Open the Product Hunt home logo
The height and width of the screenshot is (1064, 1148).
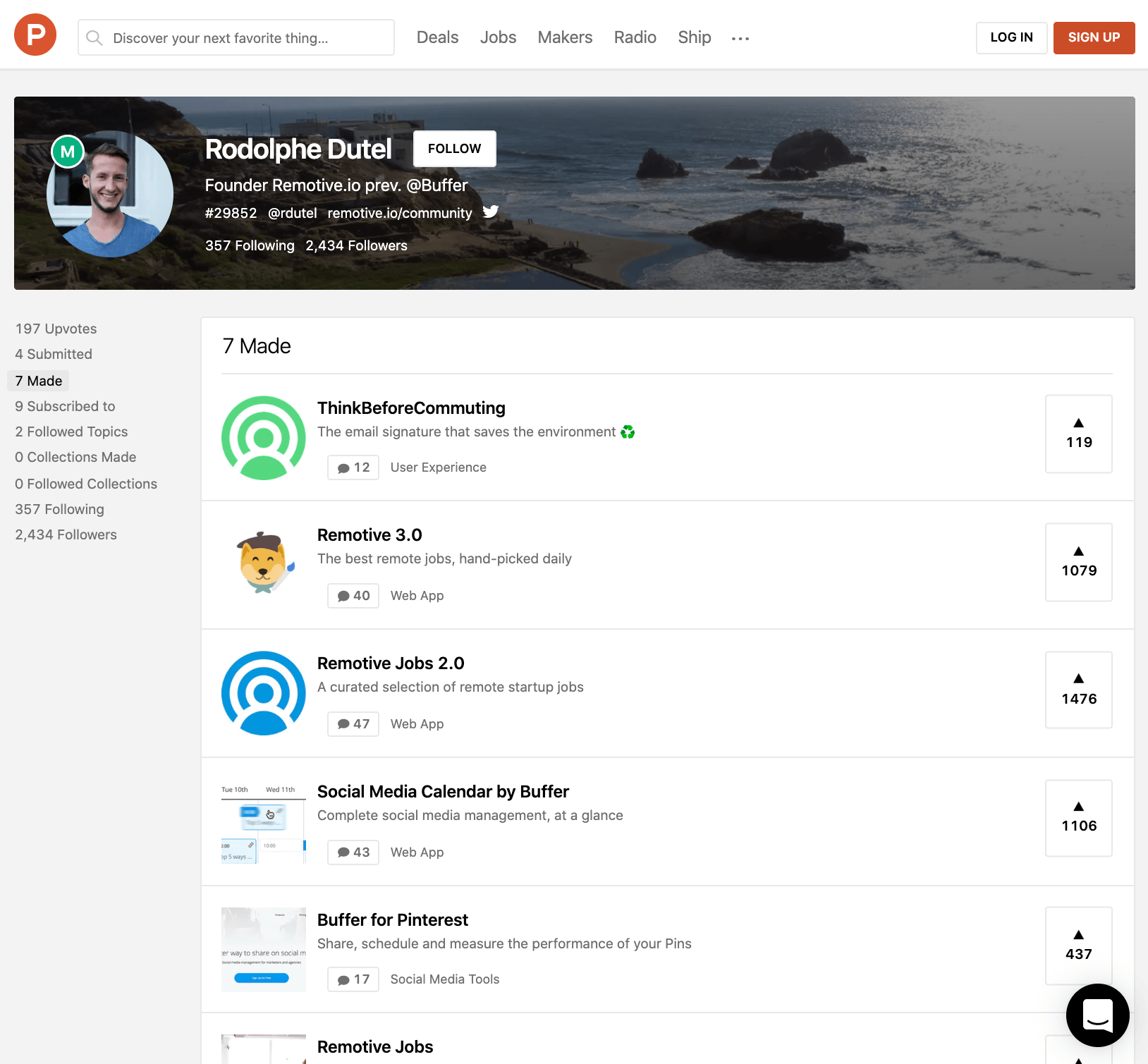pos(35,35)
